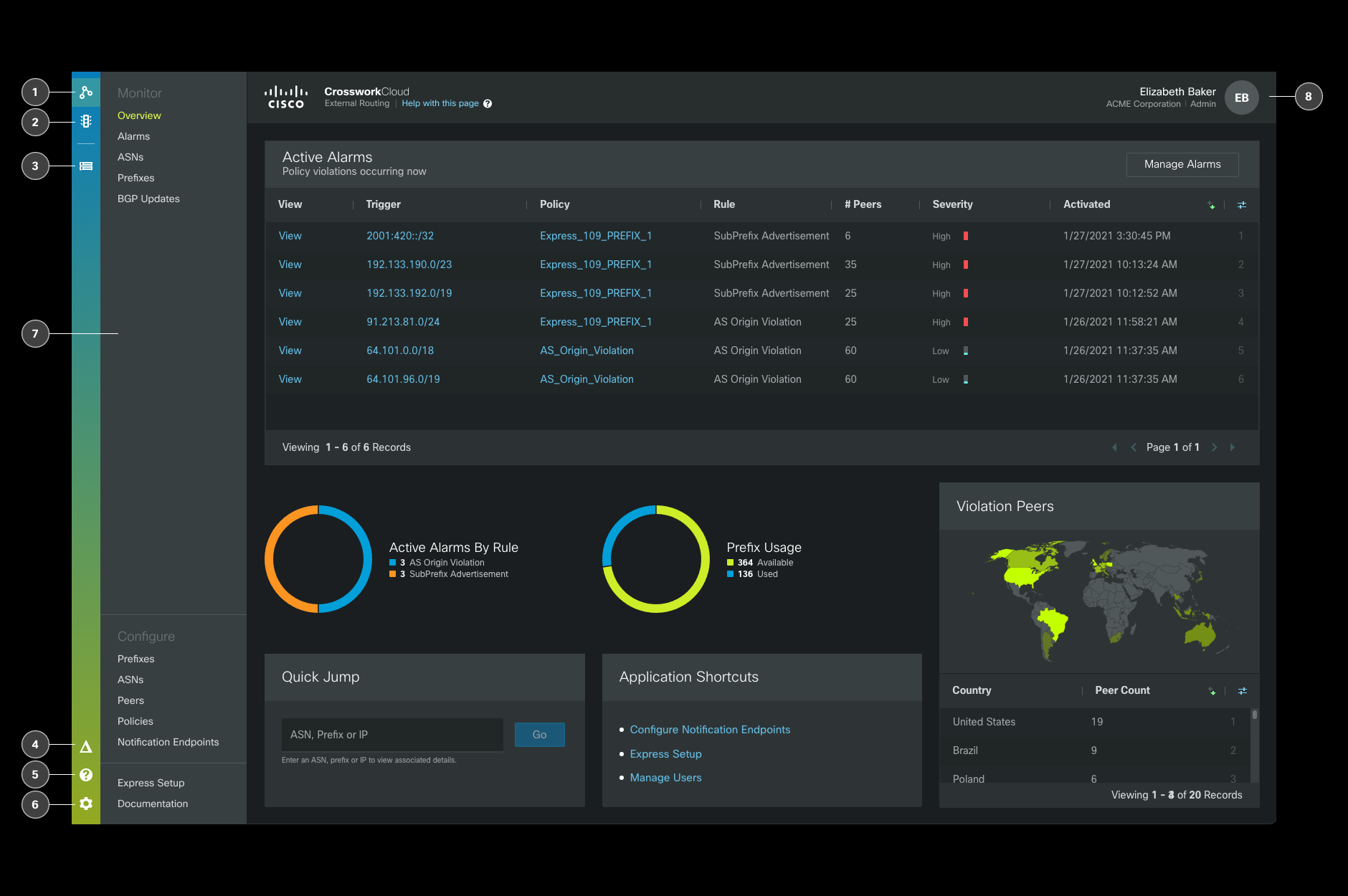
Task: Open Prefixes under Monitor
Action: [136, 178]
